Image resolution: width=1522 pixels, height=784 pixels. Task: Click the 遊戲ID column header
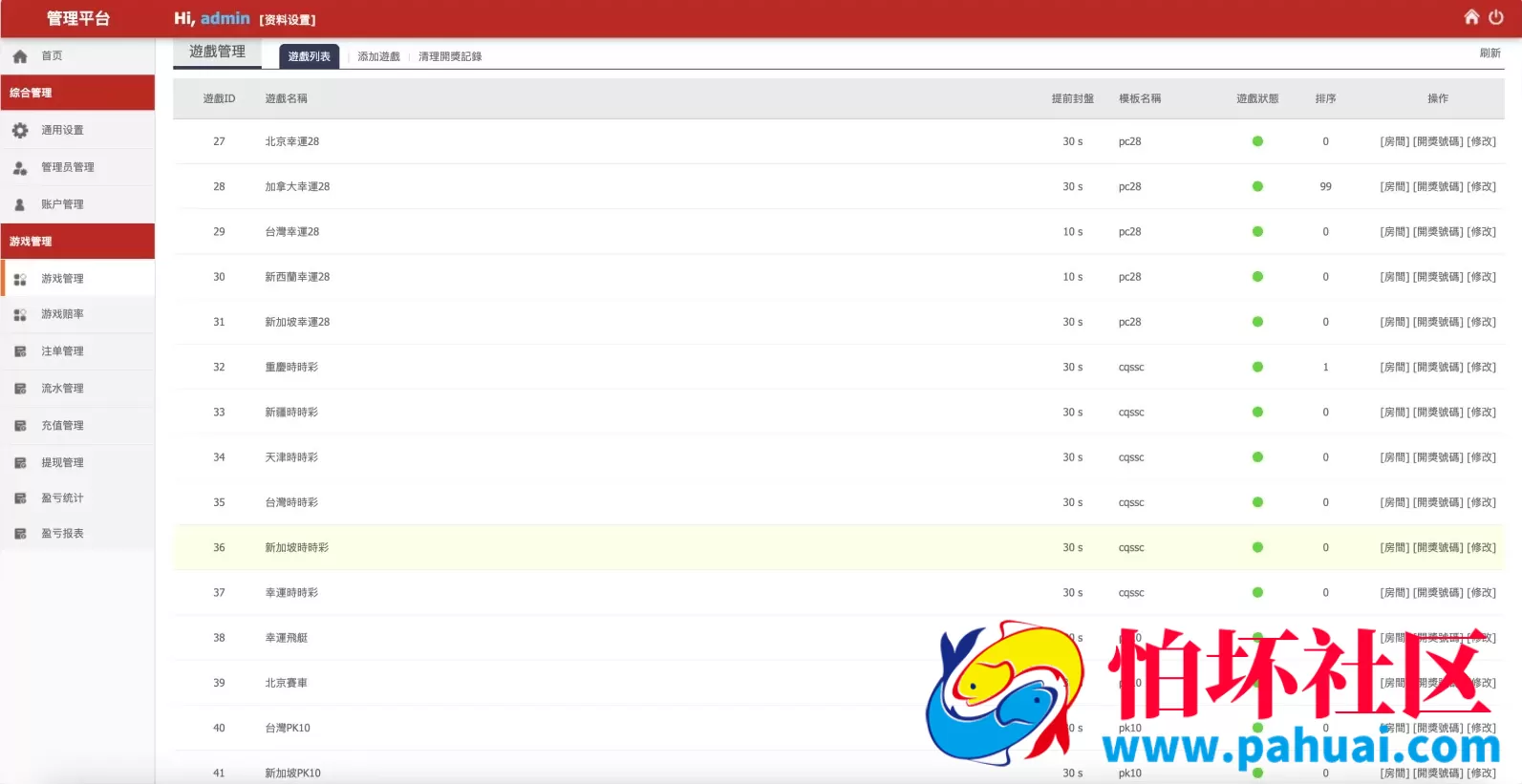point(219,98)
